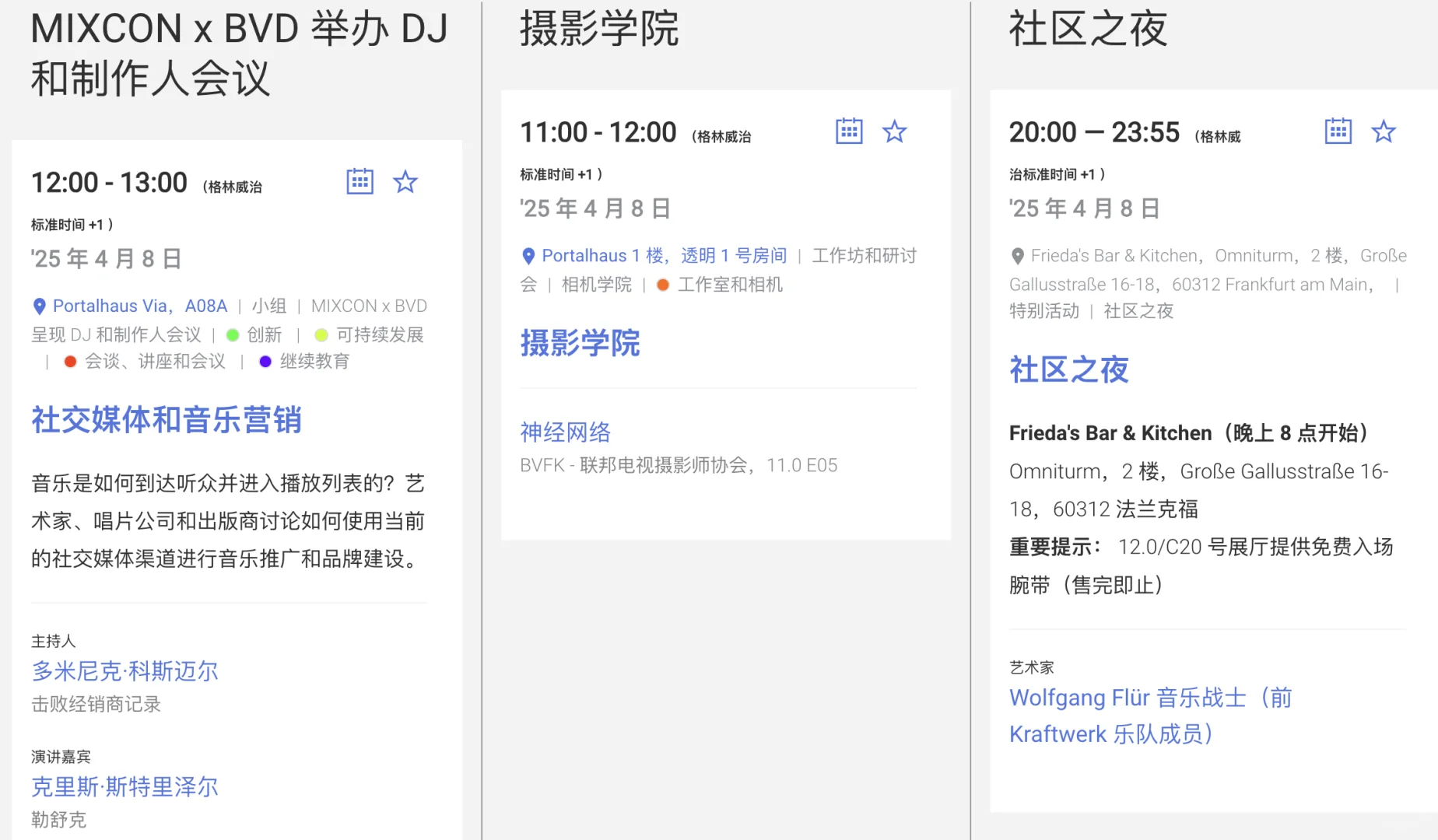This screenshot has height=840, width=1438.
Task: Open the 摄影学院 program link
Action: [x=580, y=343]
